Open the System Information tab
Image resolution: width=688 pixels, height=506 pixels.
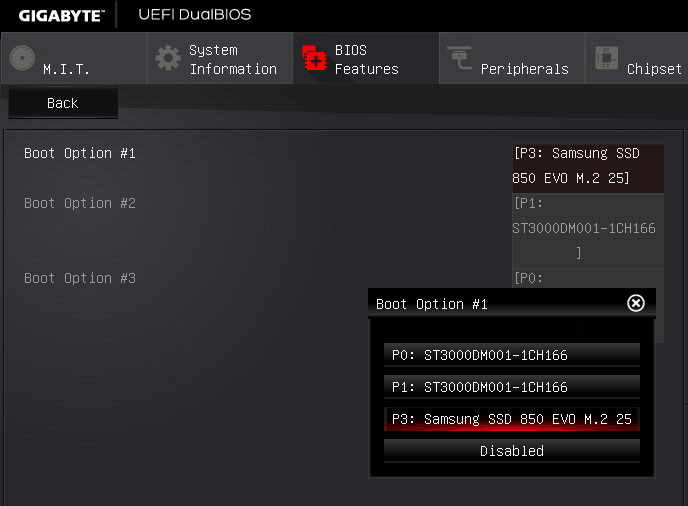pyautogui.click(x=220, y=58)
